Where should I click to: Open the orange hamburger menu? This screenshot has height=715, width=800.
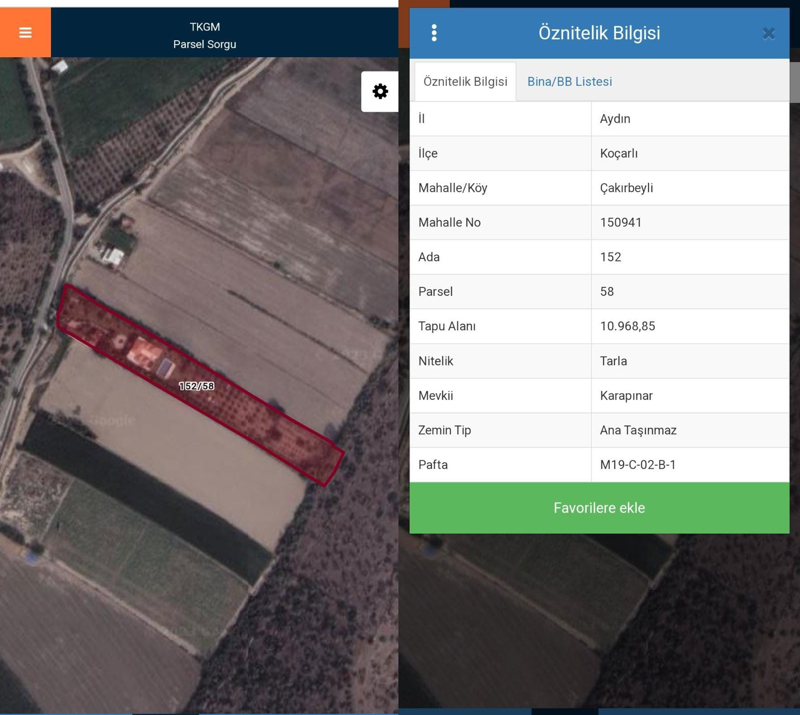[x=25, y=32]
